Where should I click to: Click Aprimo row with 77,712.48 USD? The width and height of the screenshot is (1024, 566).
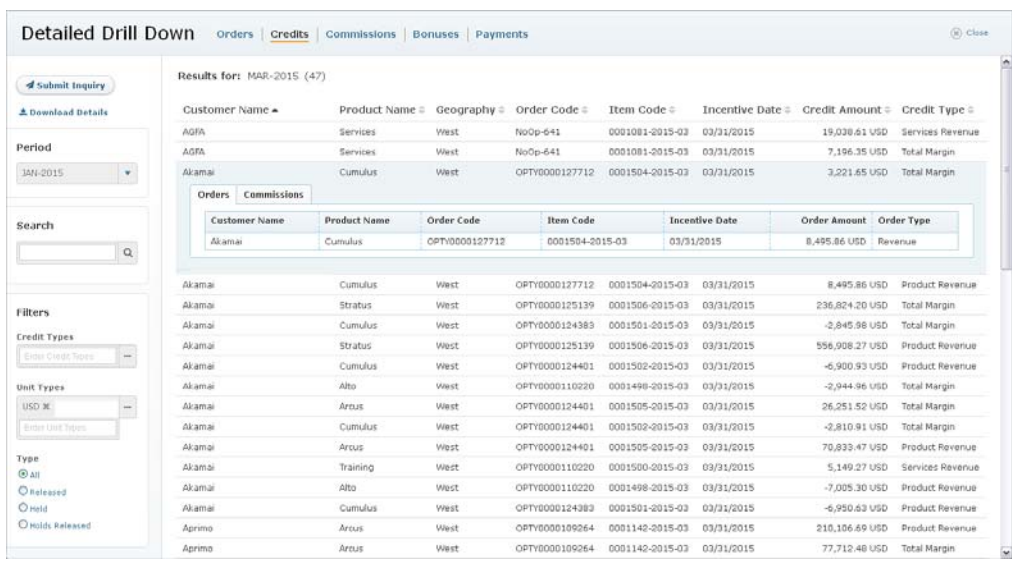[581, 548]
